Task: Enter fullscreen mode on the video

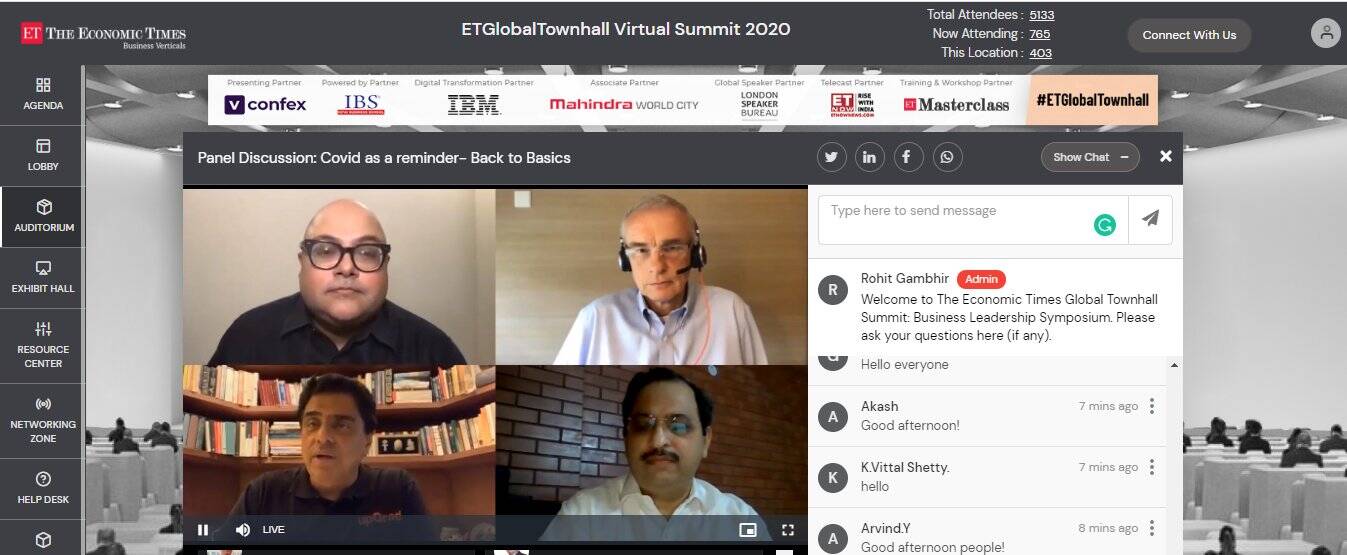Action: (788, 530)
